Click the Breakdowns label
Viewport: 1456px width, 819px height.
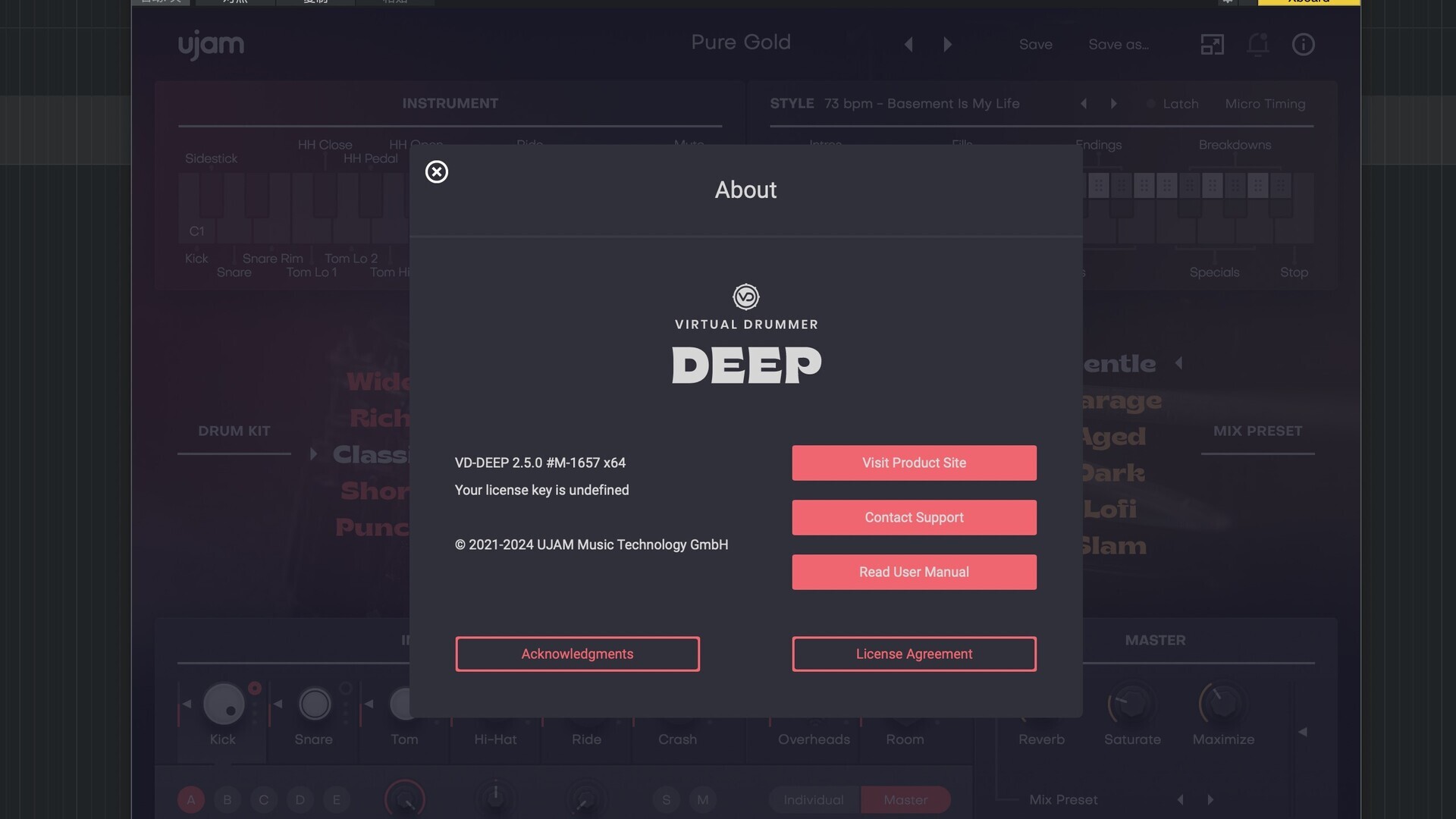(x=1235, y=145)
